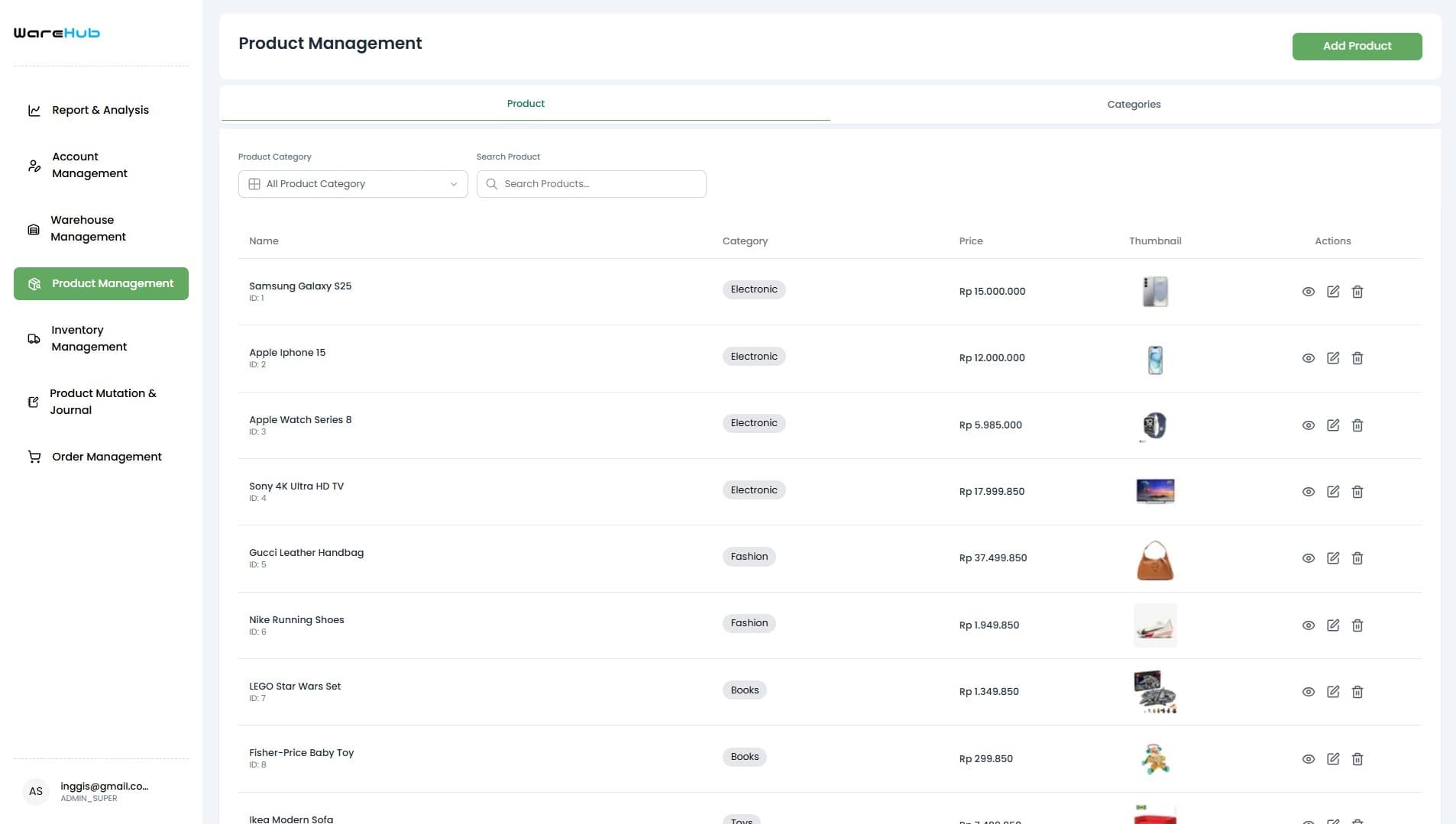Viewport: 1456px width, 824px height.
Task: Toggle the preview eye for LEGO Star Wars Set
Action: [1309, 691]
